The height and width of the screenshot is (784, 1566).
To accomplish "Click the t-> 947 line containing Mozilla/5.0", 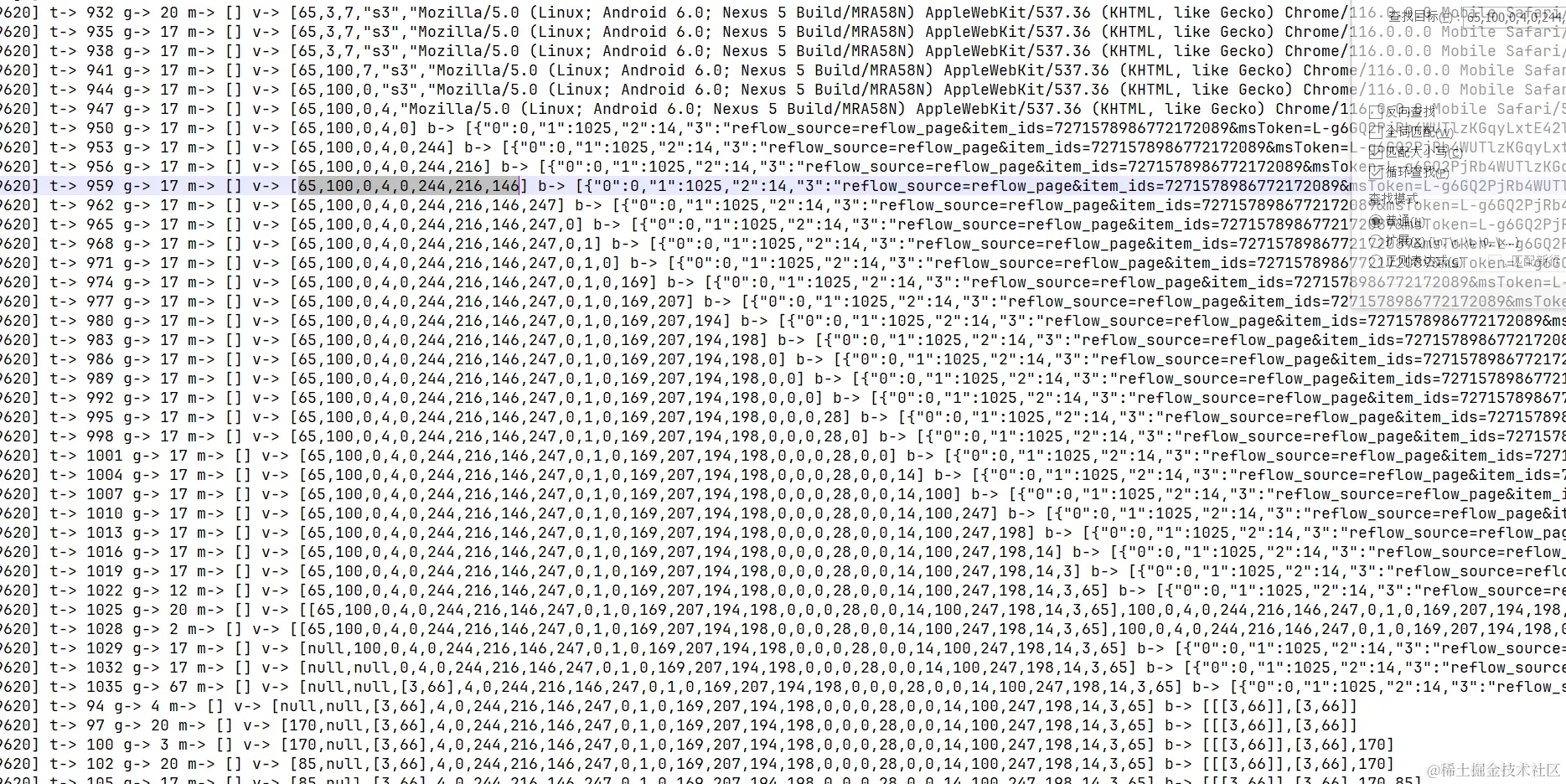I will 783,109.
